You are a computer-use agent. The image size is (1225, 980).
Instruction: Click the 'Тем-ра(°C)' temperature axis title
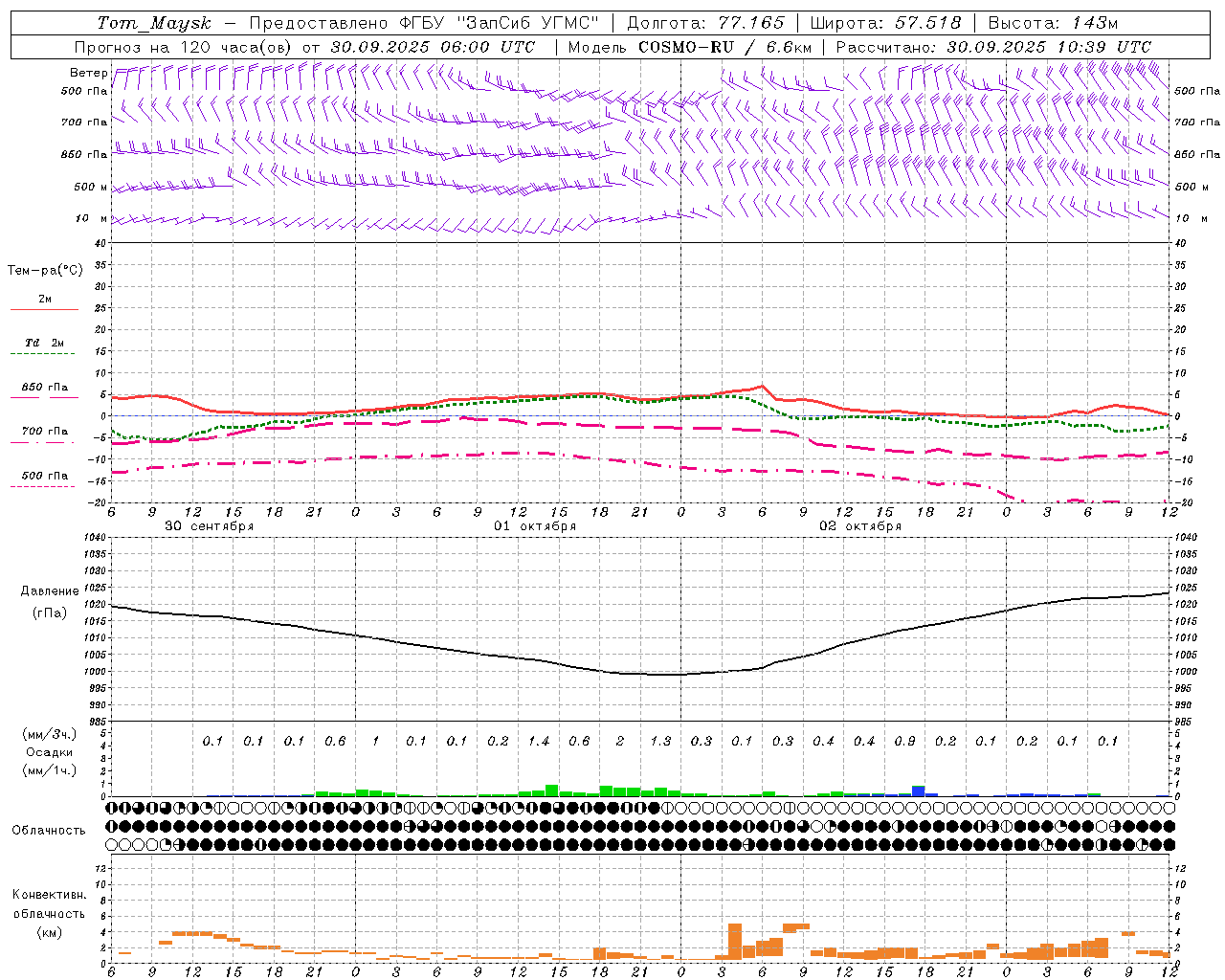45,271
